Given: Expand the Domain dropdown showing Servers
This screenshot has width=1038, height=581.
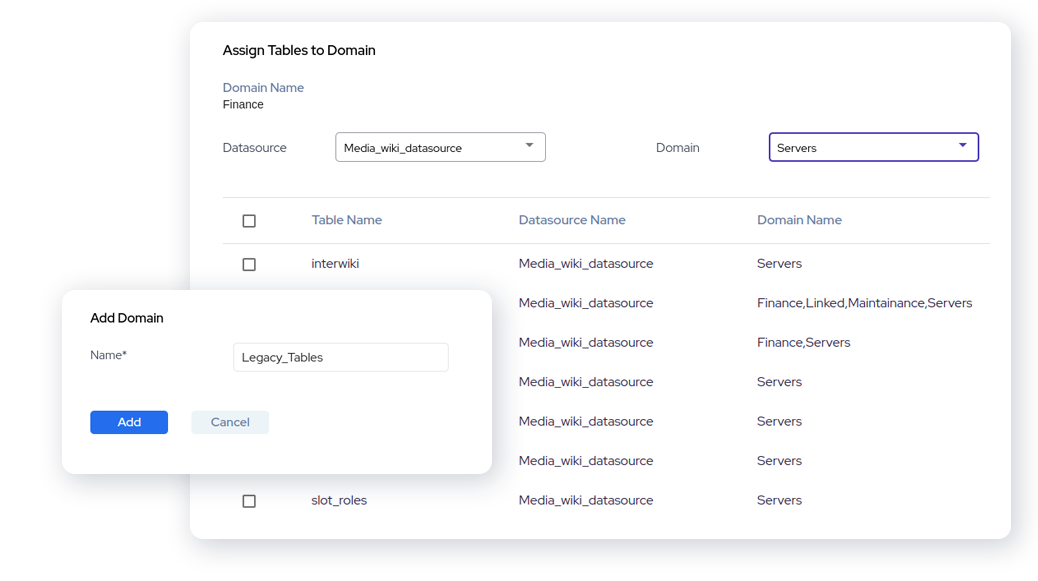Looking at the screenshot, I should (873, 147).
